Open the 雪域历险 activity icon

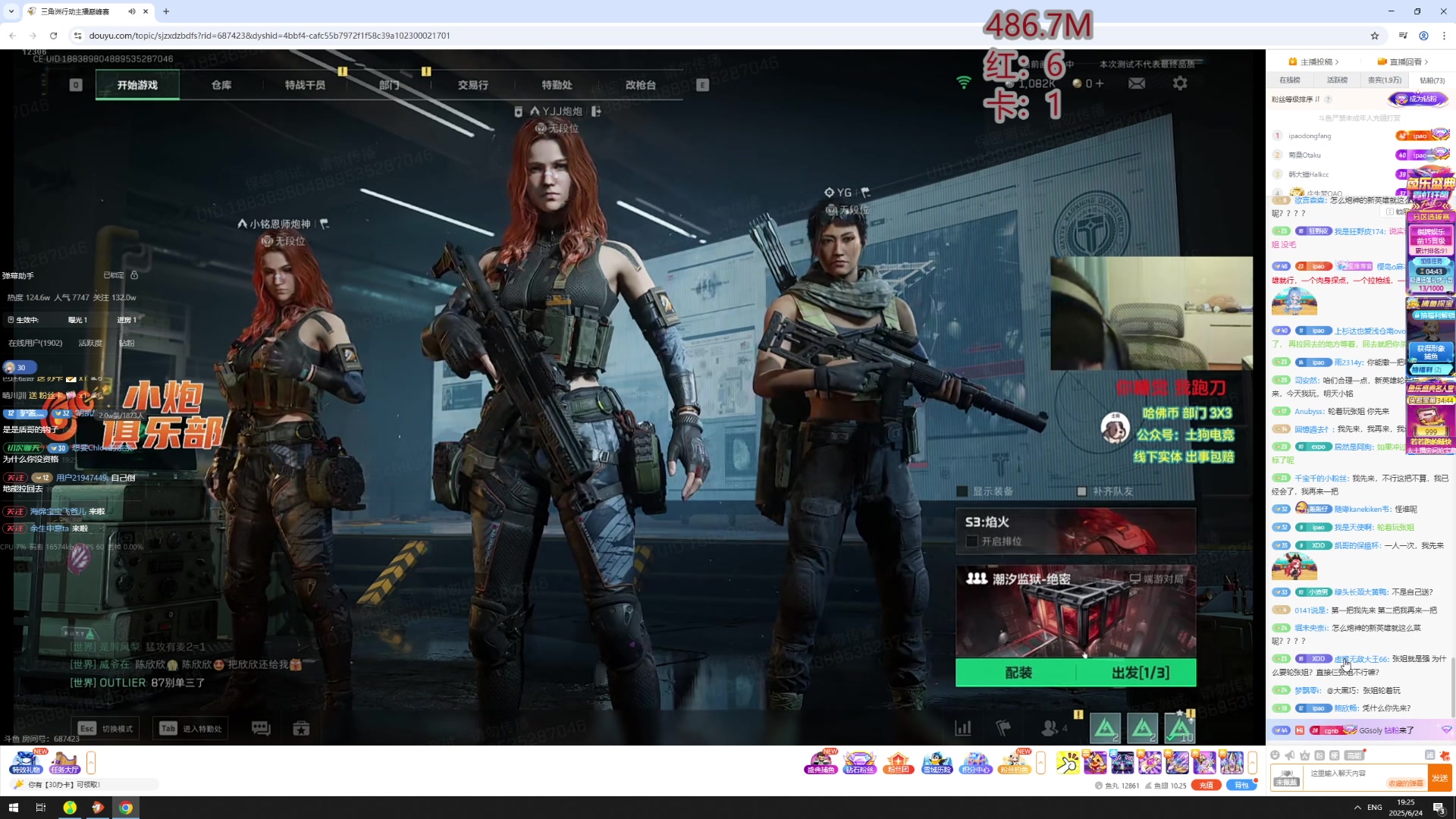[x=937, y=762]
